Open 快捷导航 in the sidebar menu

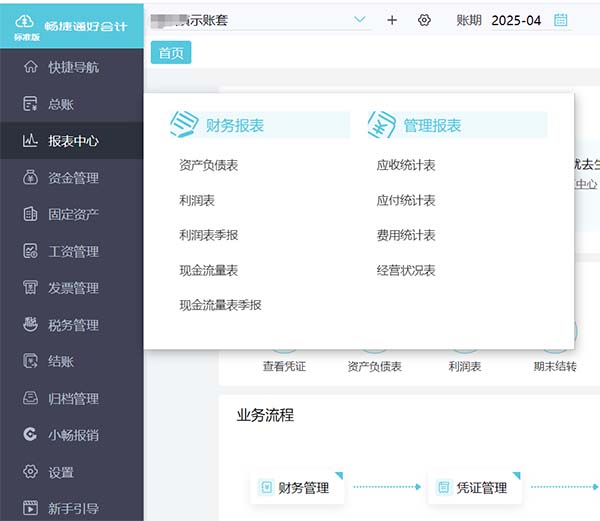point(72,67)
